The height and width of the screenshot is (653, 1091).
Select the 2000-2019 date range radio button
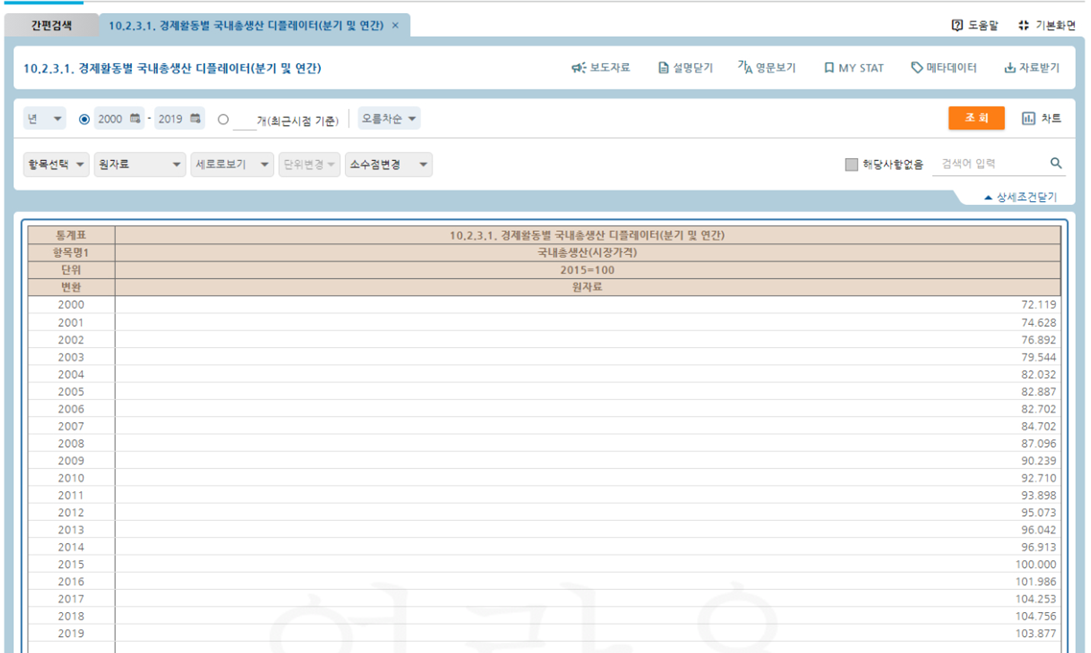coord(84,119)
